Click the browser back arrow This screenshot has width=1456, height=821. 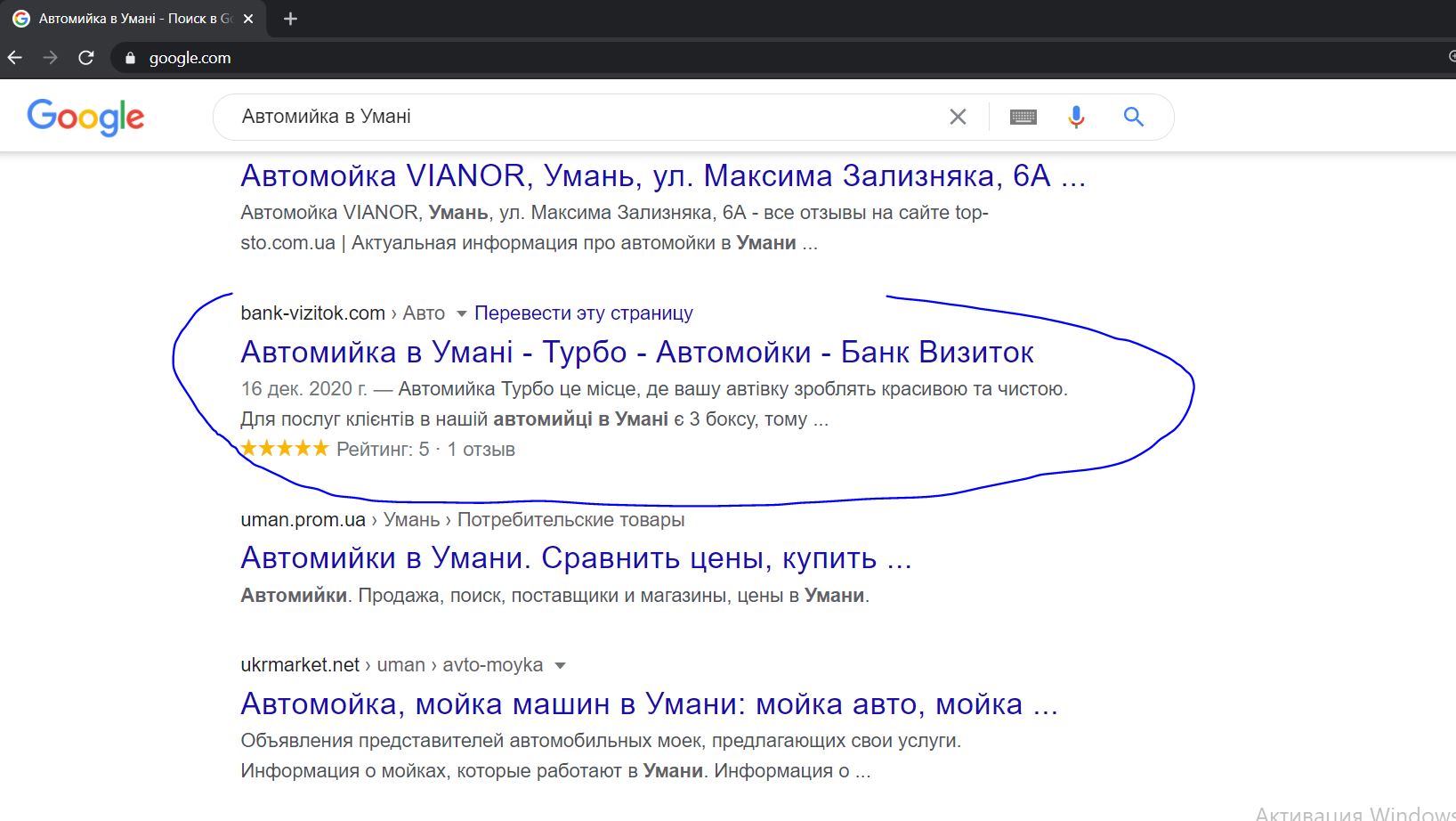(15, 58)
